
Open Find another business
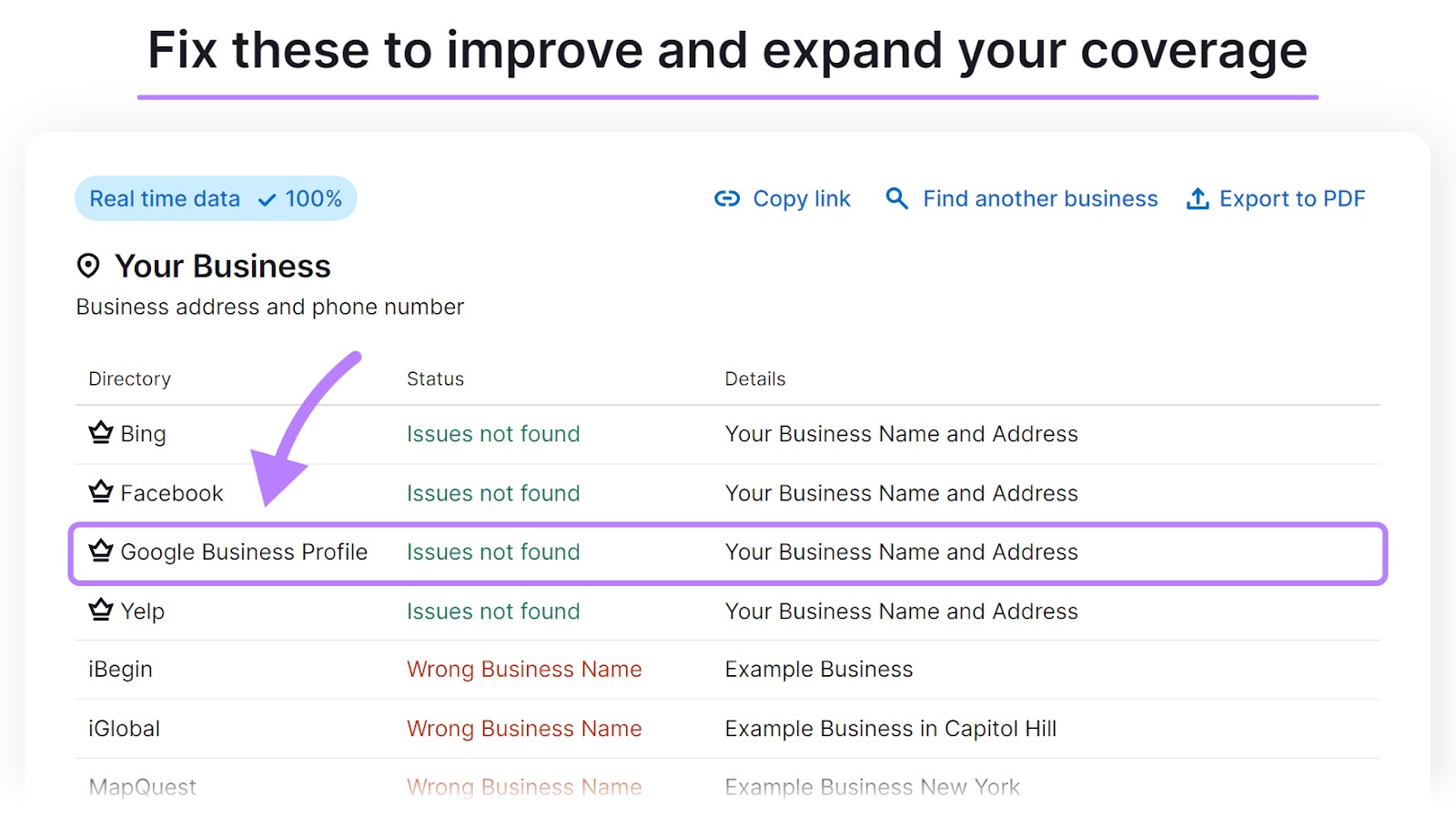coord(1039,198)
